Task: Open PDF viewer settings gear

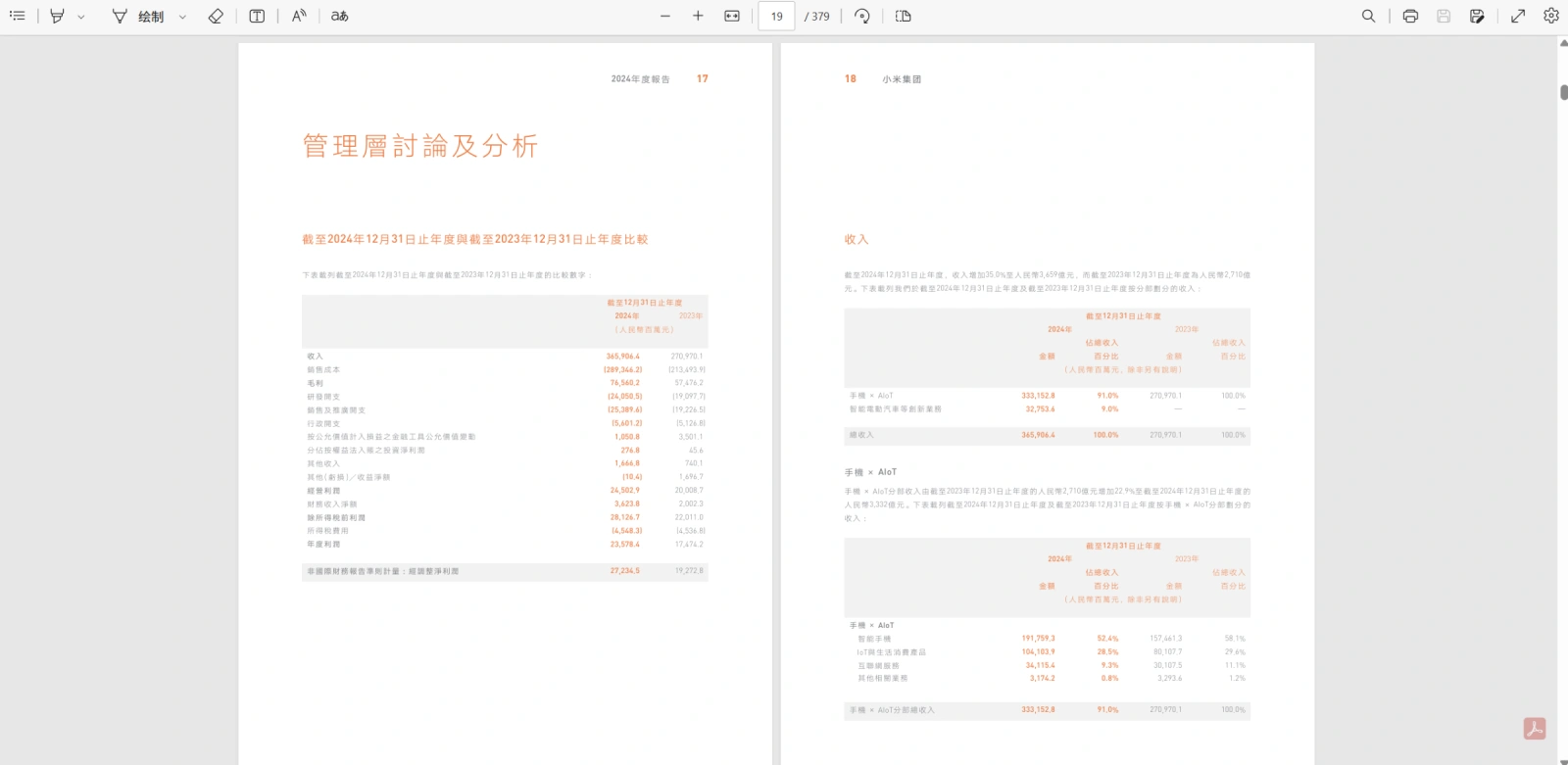Action: point(1550,16)
